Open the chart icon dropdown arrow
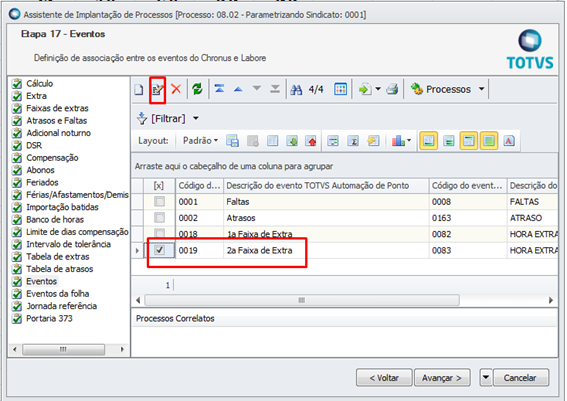The width and height of the screenshot is (567, 401). pos(409,141)
